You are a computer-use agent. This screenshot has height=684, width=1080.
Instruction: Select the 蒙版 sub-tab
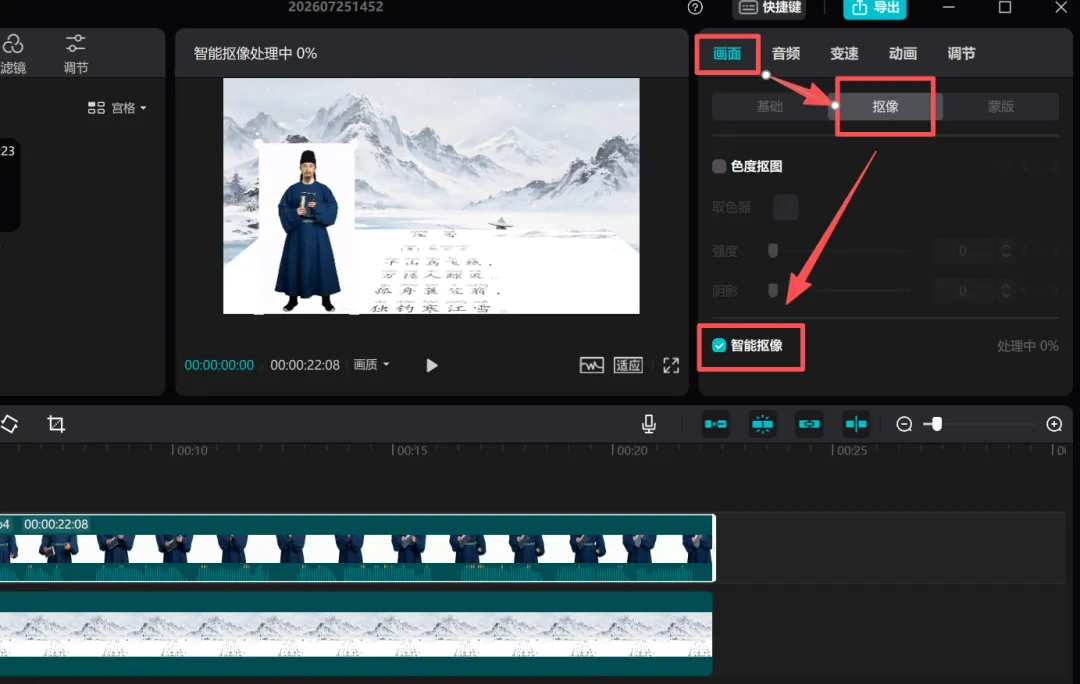pyautogui.click(x=1001, y=107)
